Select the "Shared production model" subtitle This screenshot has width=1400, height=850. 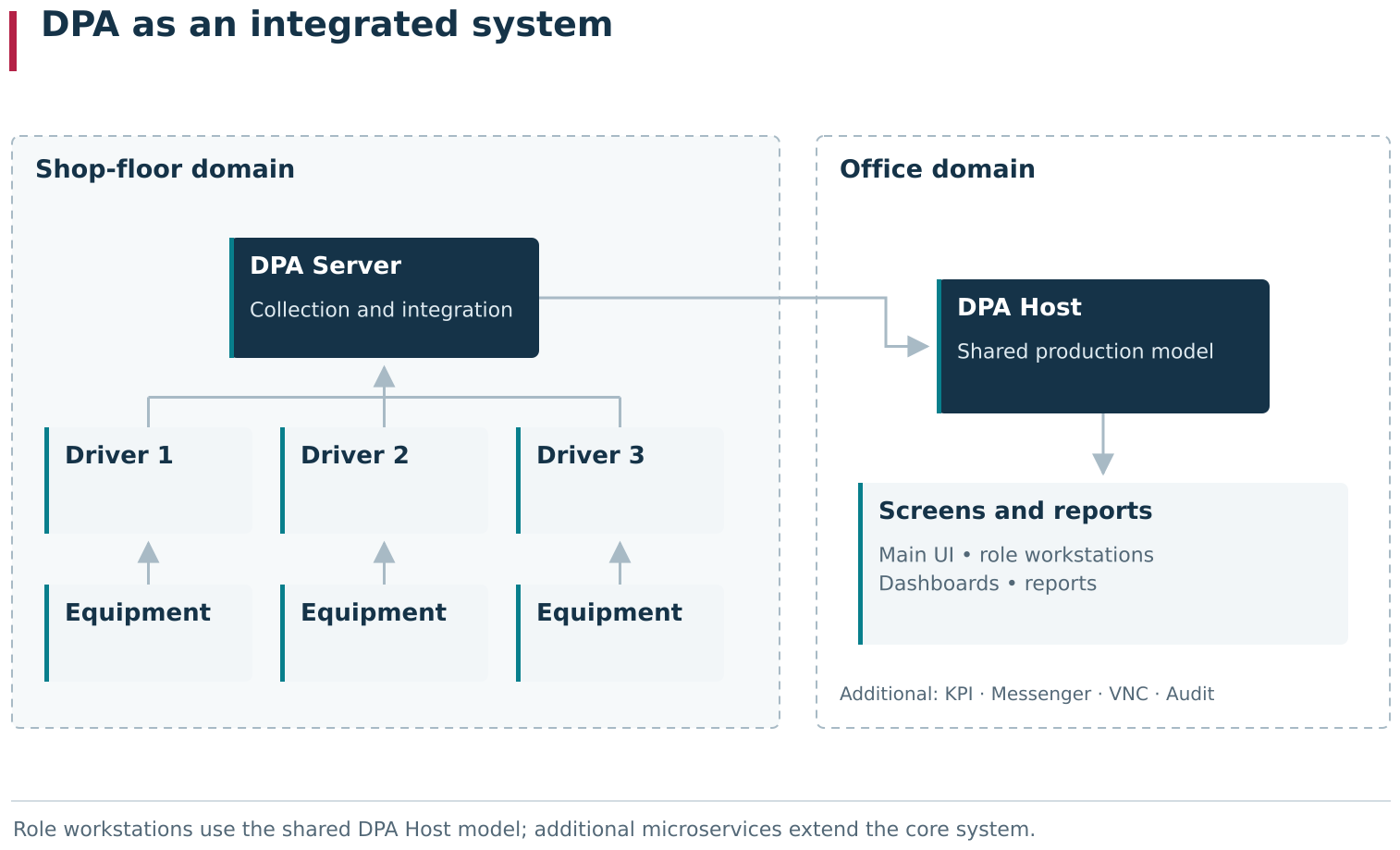[1085, 351]
